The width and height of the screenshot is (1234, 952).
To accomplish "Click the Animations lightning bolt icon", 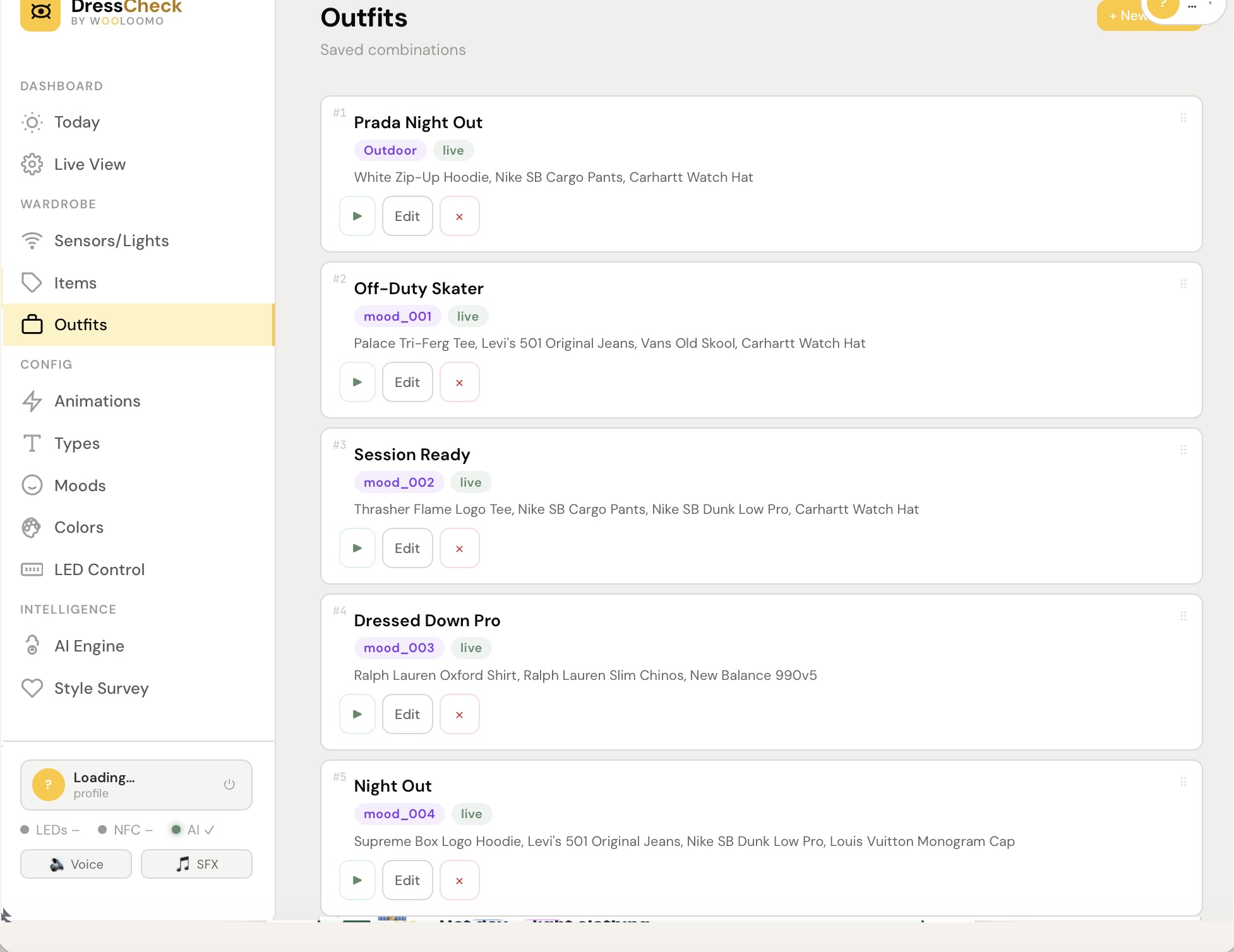I will pyautogui.click(x=32, y=402).
